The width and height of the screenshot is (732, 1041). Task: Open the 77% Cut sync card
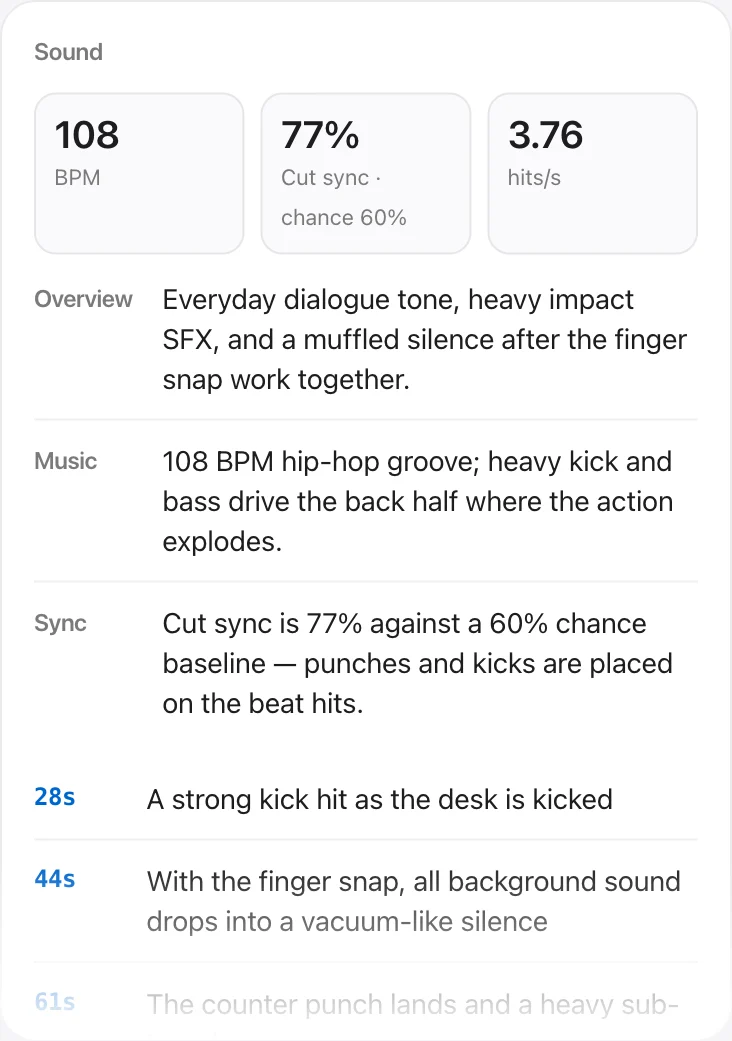tap(366, 173)
